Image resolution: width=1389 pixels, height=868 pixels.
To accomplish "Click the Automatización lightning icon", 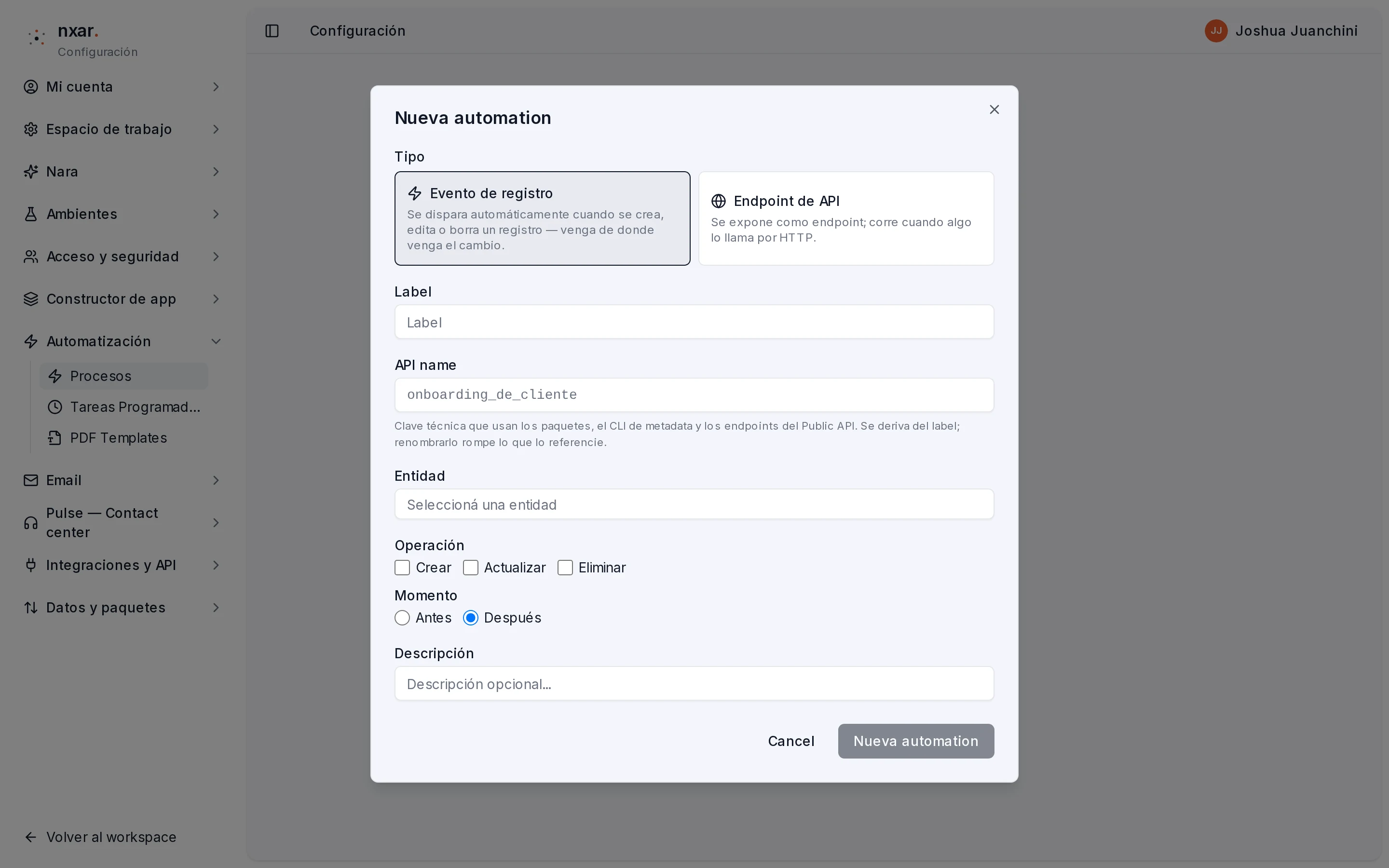I will (x=31, y=341).
